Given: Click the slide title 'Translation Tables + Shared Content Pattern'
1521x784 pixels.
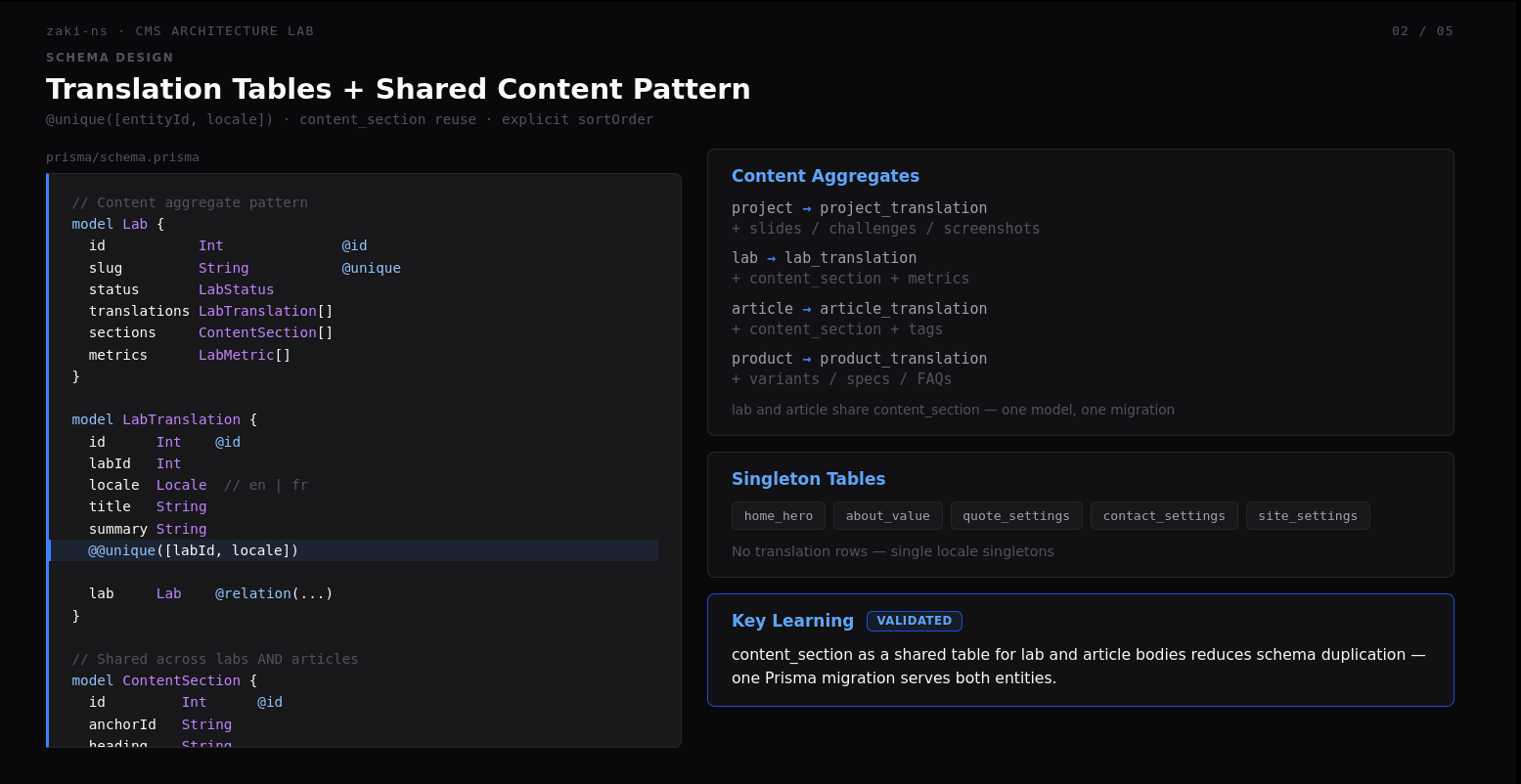Looking at the screenshot, I should [x=398, y=89].
